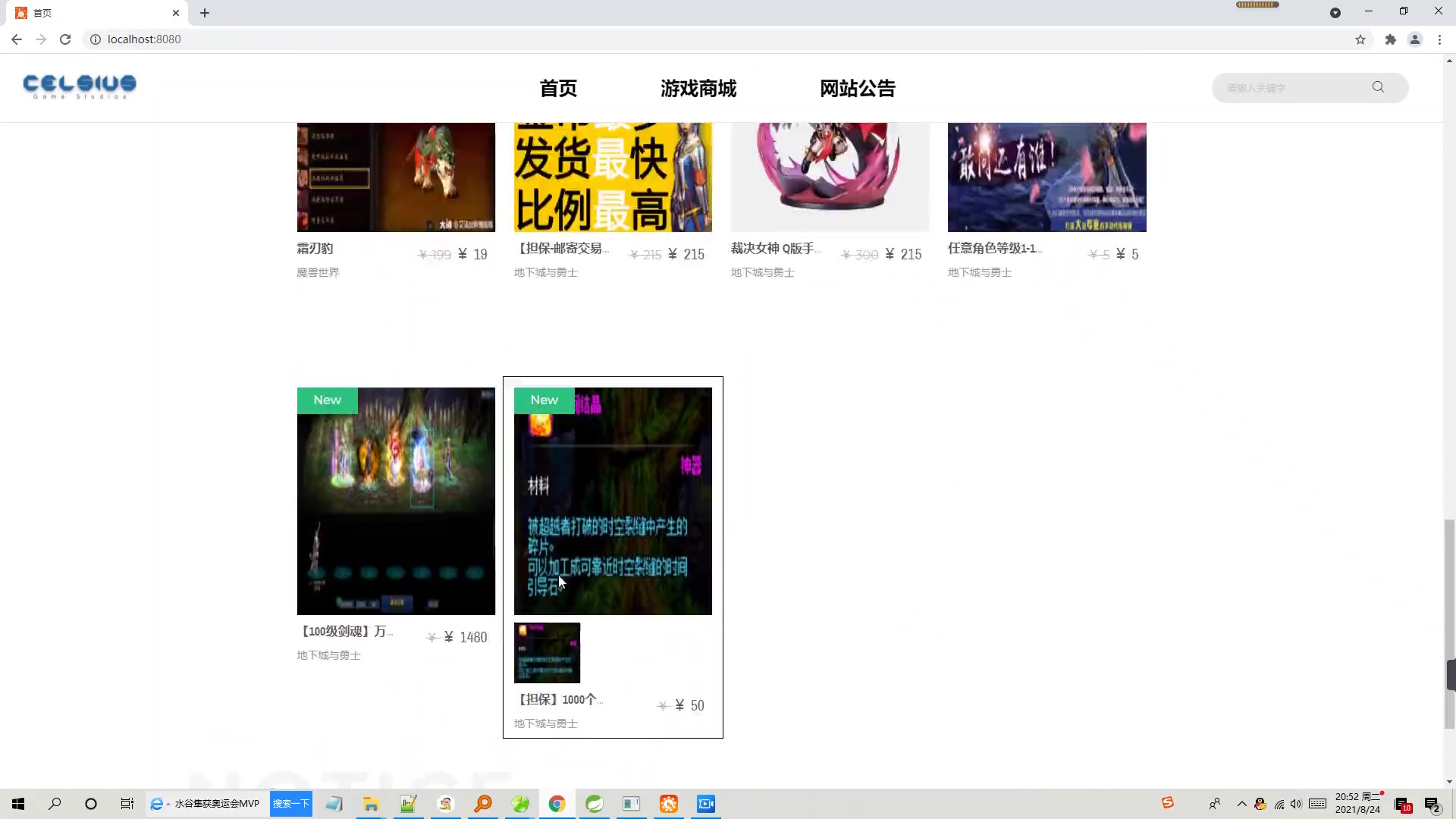Click the search magnifier icon on the site
1456x819 pixels.
click(x=1378, y=87)
